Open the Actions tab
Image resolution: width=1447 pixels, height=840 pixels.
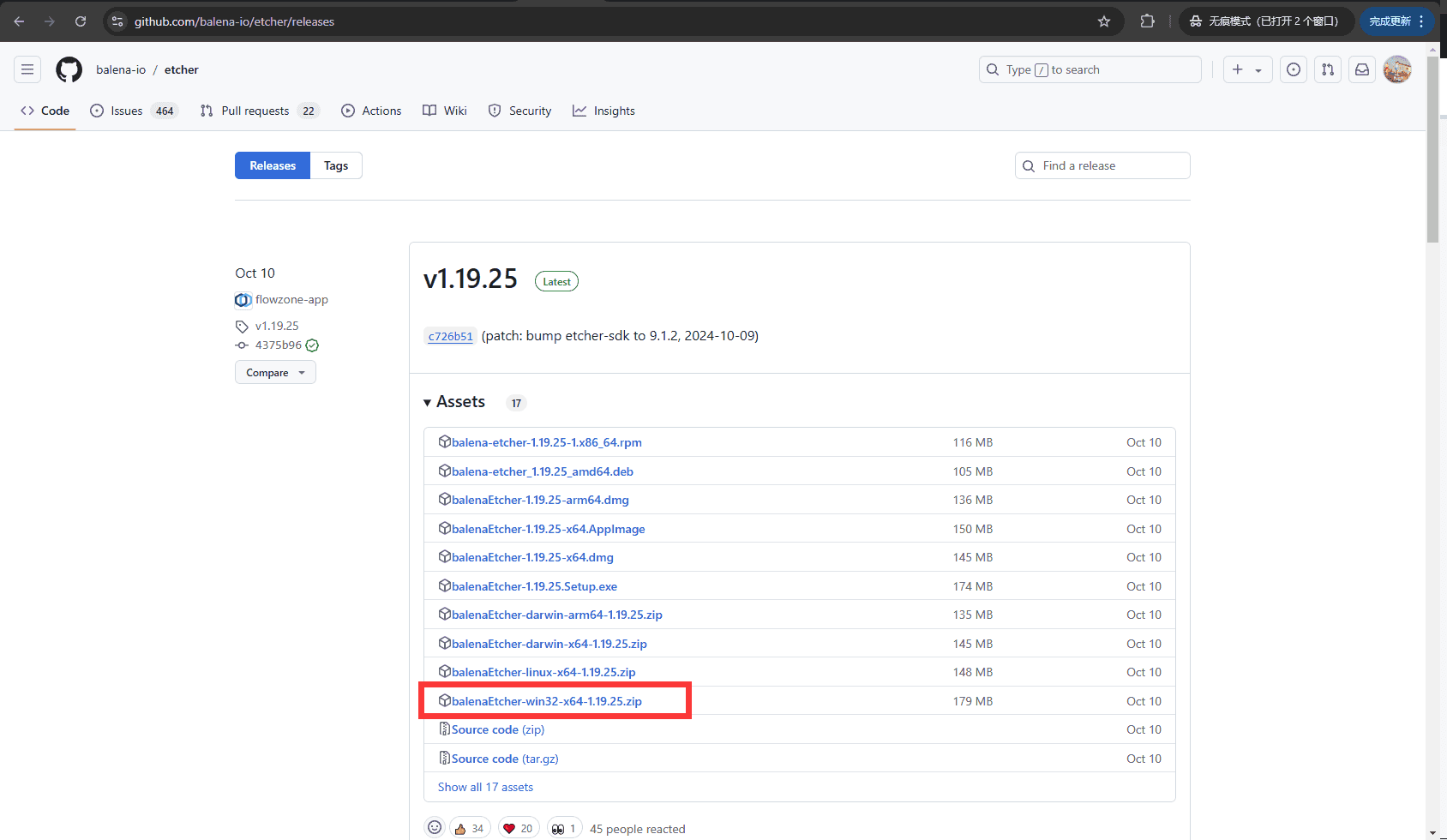[x=371, y=111]
